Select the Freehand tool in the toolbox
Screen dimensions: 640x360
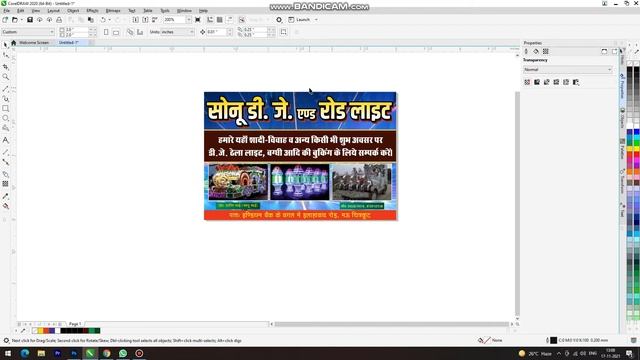tap(5, 88)
